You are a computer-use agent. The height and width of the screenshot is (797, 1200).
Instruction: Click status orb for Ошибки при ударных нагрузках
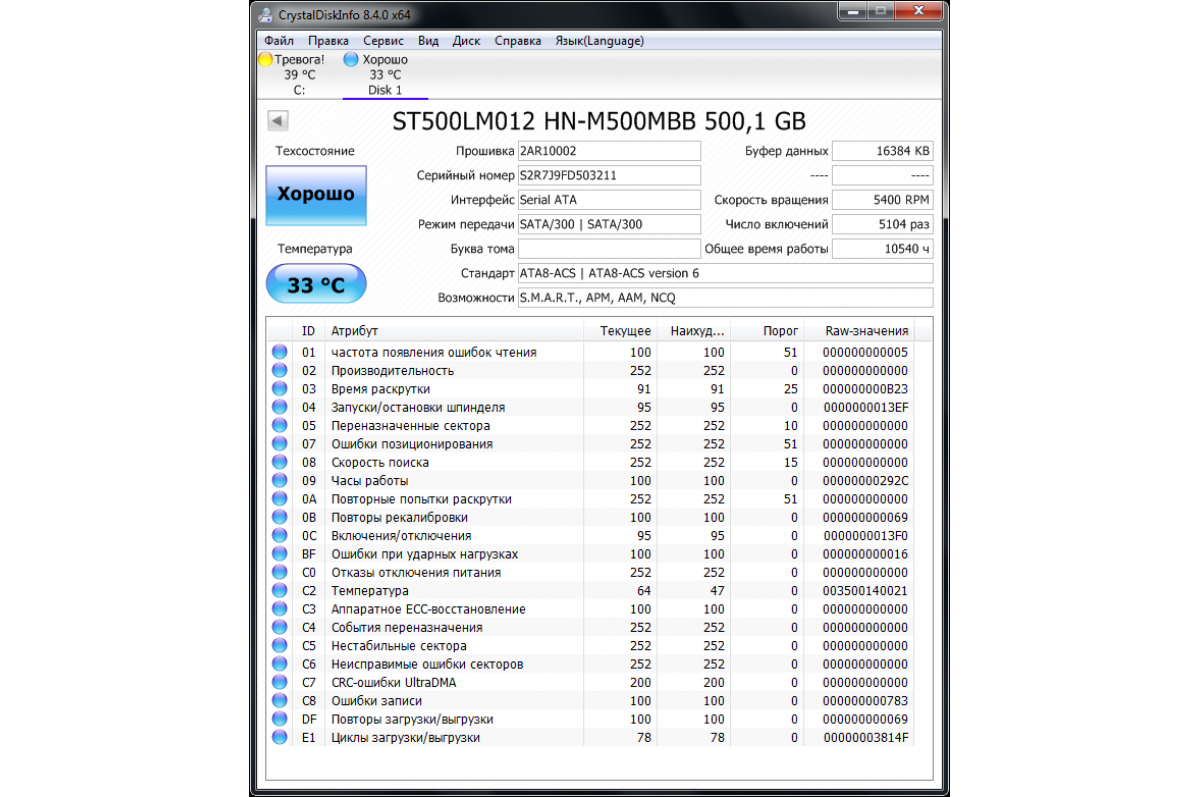tap(279, 554)
